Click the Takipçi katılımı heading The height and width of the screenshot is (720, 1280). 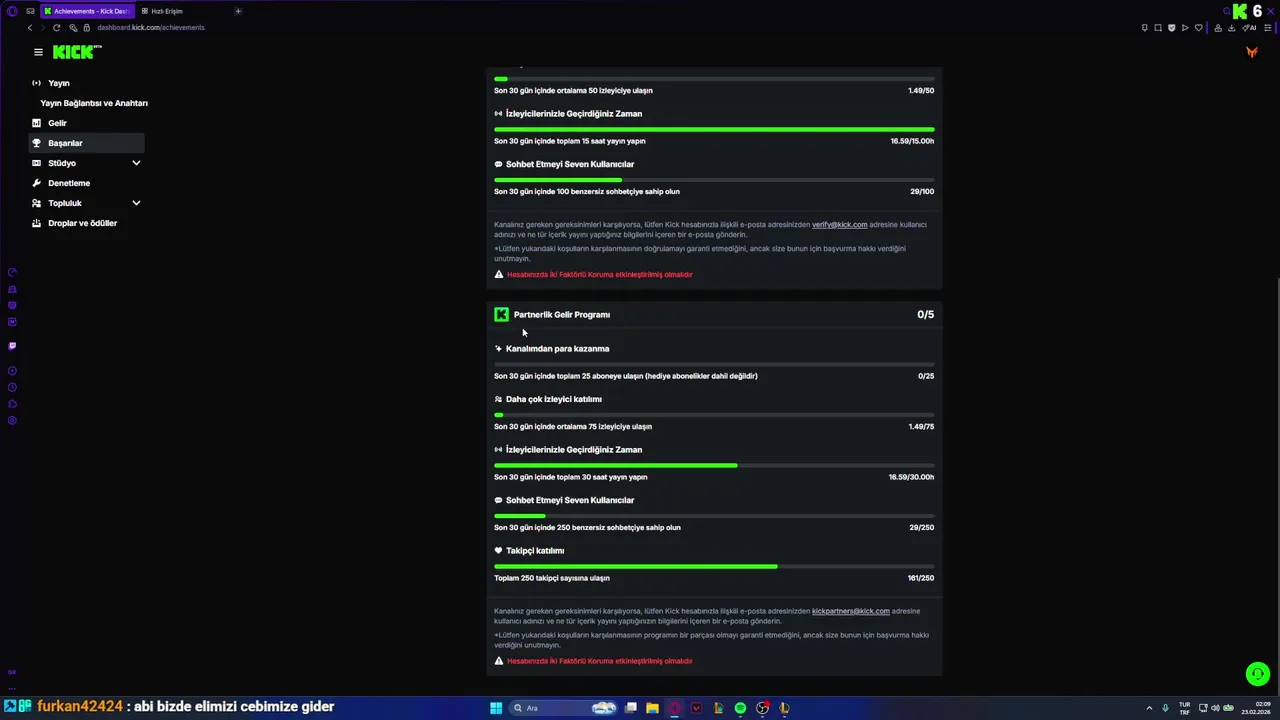(x=535, y=551)
